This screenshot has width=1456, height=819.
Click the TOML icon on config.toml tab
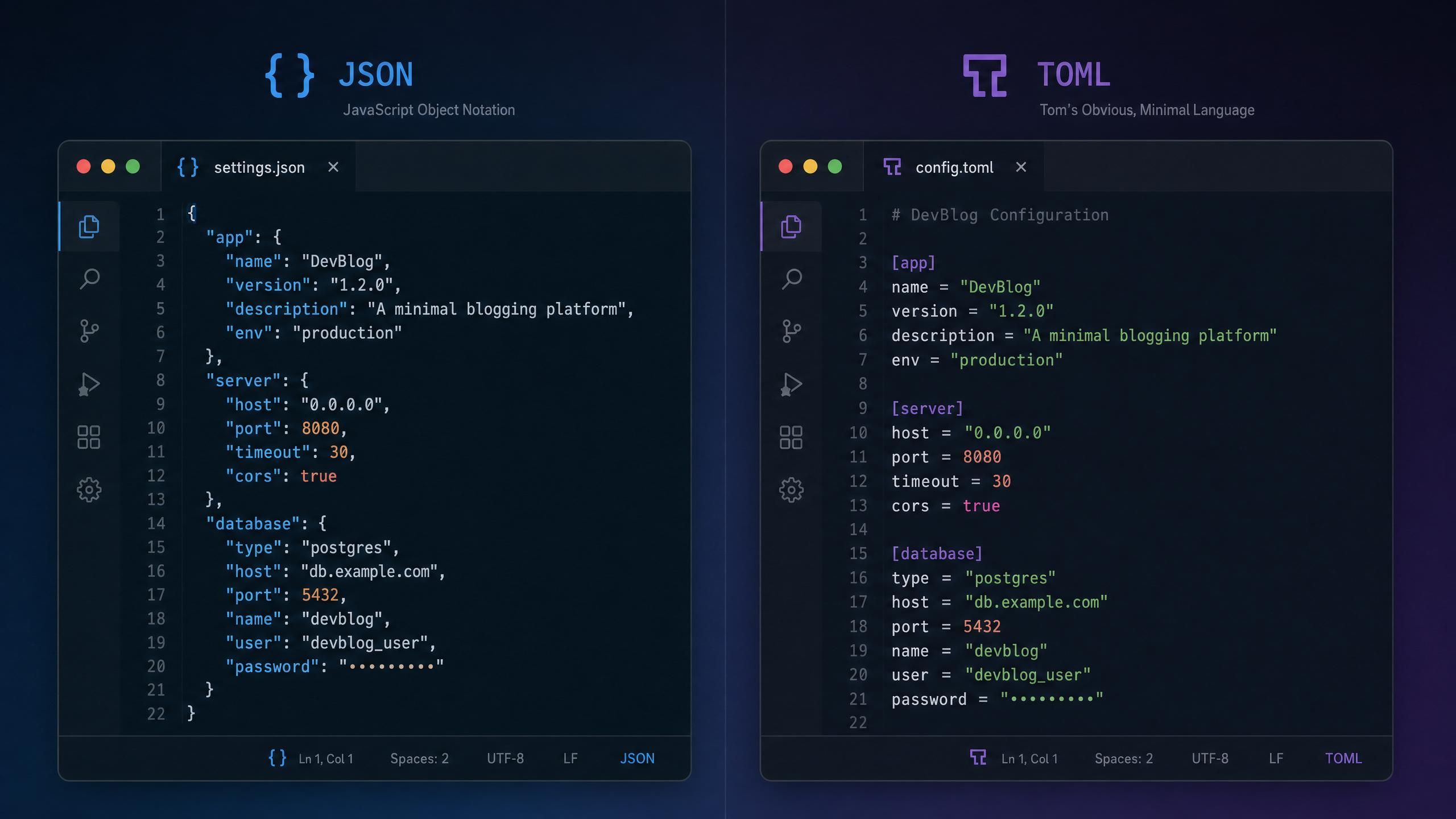tap(892, 167)
